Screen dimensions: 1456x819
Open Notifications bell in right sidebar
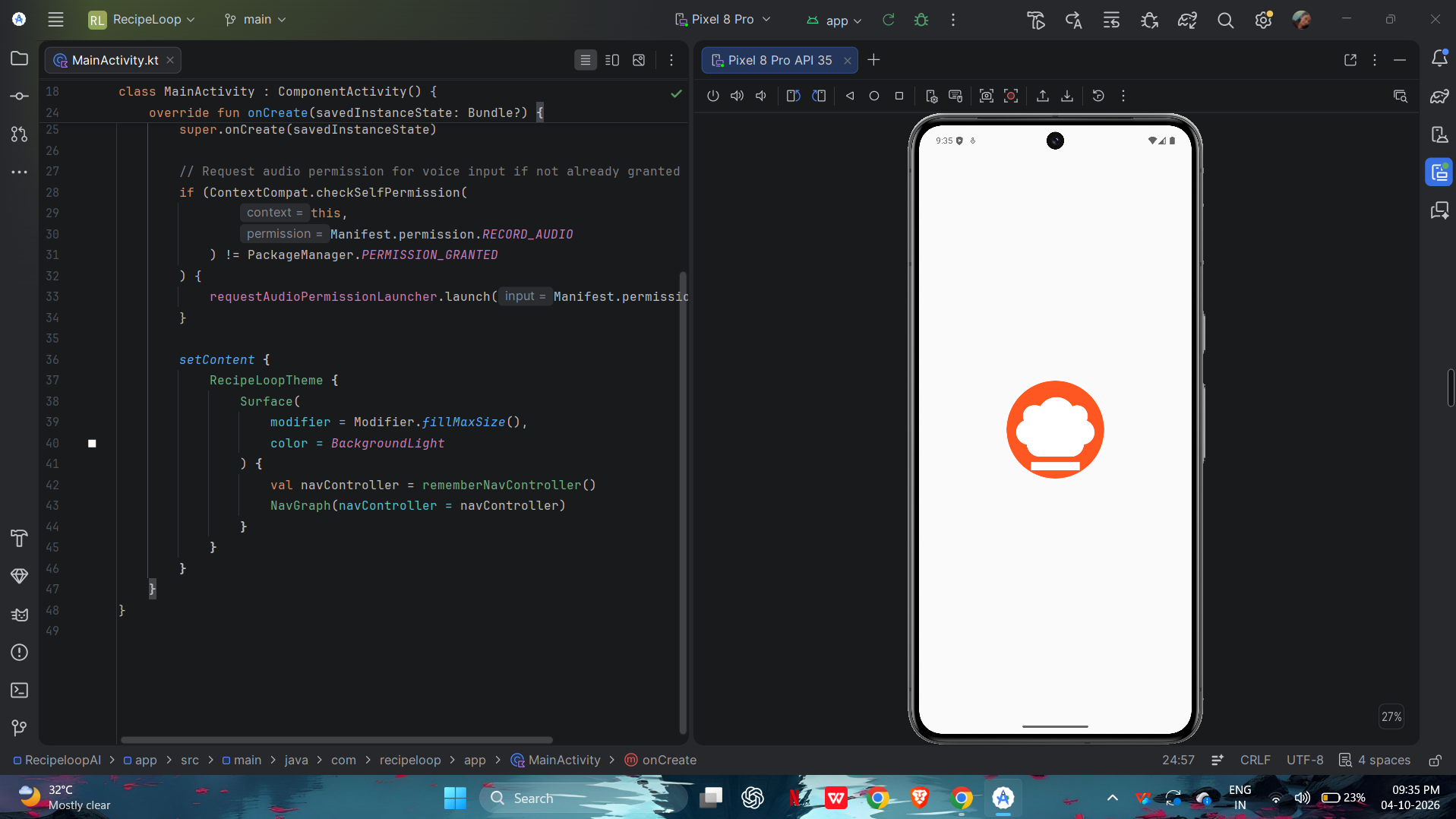[1439, 58]
